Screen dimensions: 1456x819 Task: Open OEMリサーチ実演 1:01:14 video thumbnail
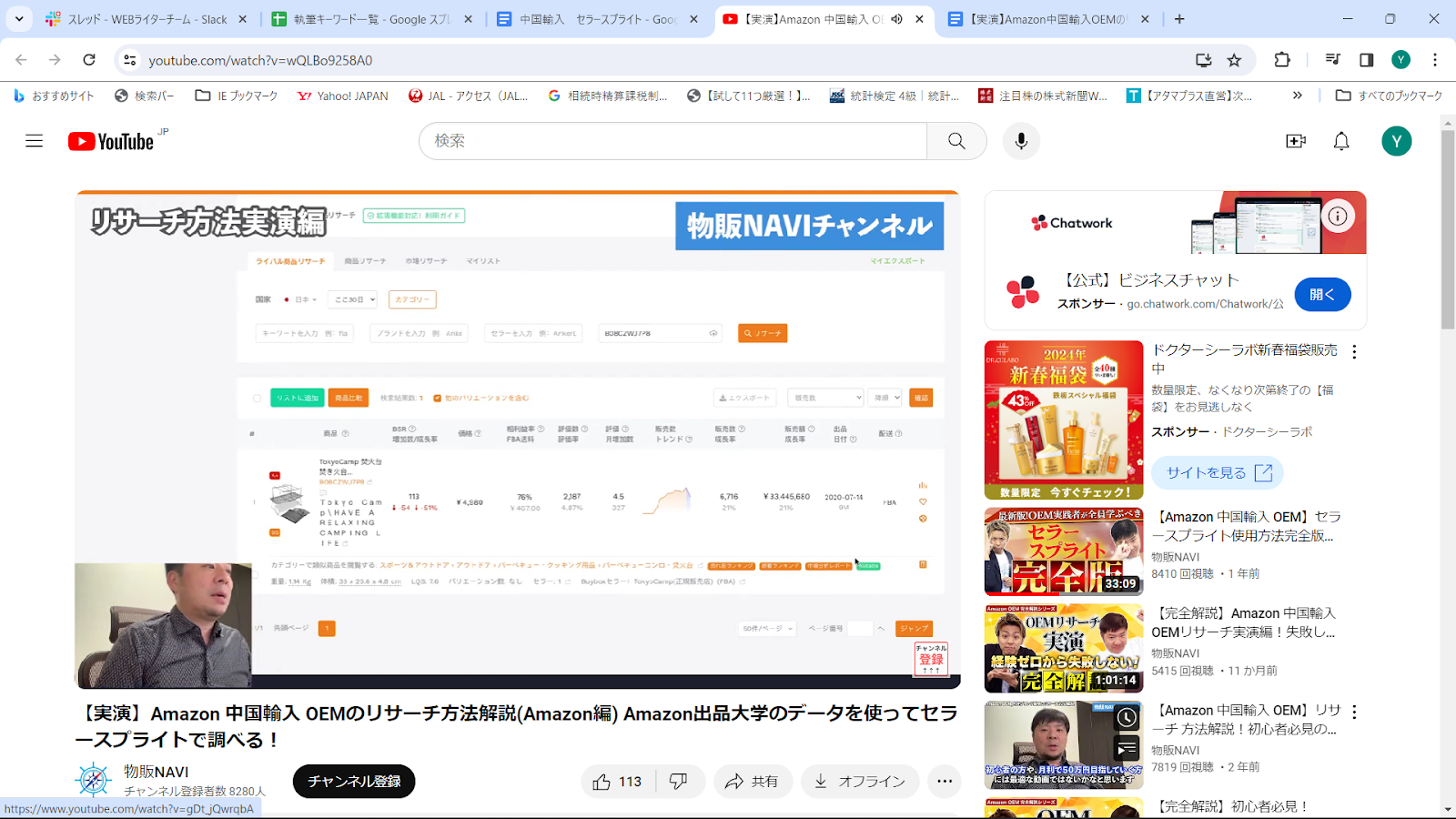tap(1064, 649)
